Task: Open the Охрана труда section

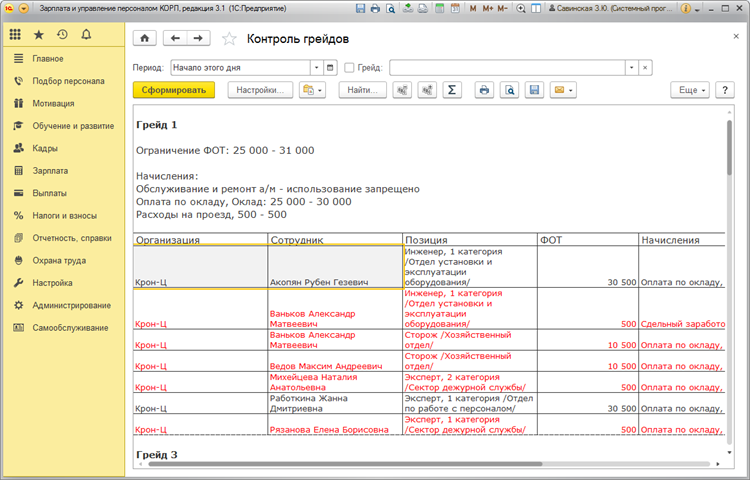Action: click(64, 261)
